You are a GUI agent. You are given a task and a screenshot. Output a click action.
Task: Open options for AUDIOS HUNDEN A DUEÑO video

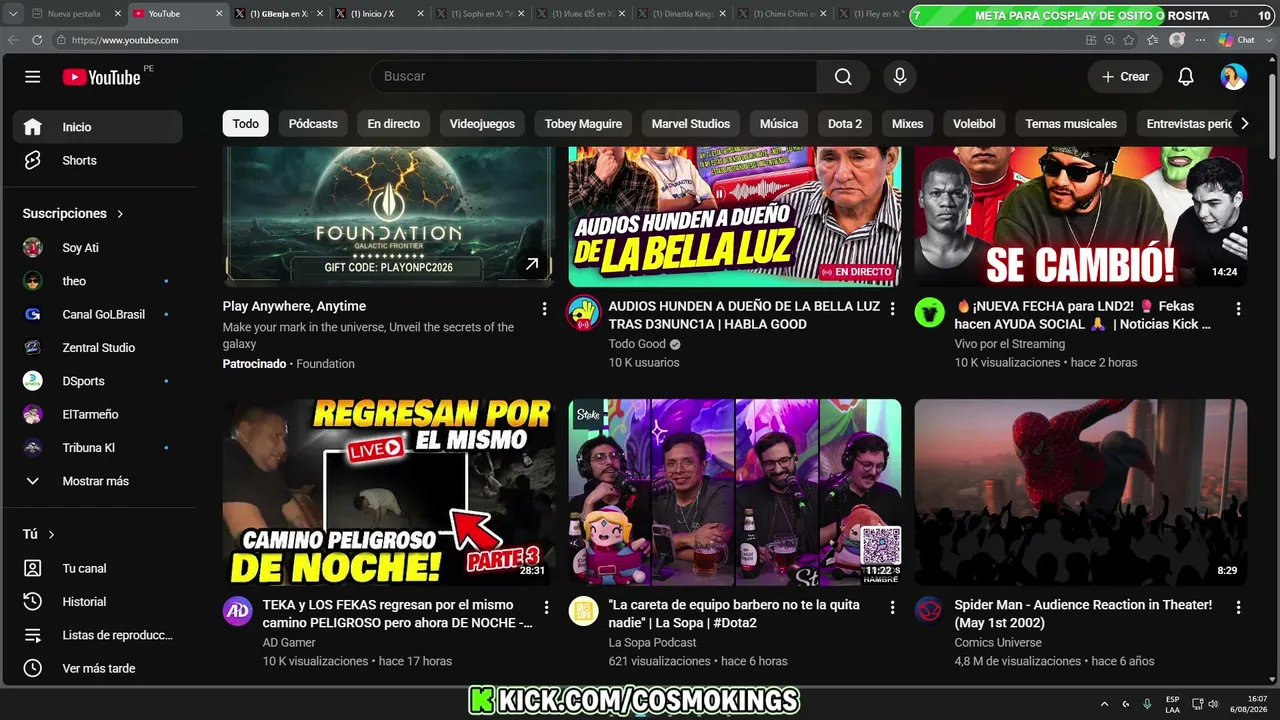tap(892, 308)
